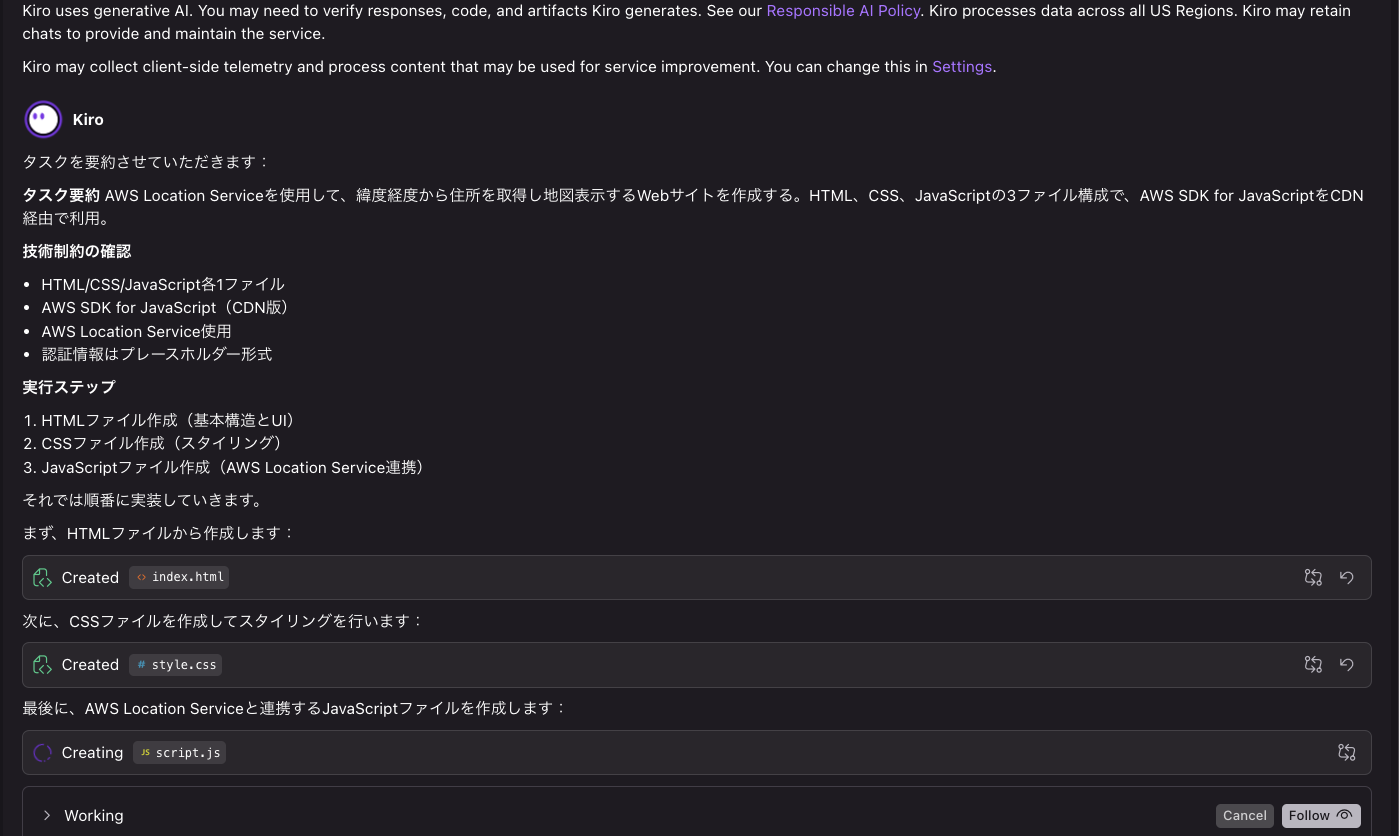Screen dimensions: 1399x836
Task: Revert the index.html file creation
Action: click(x=1347, y=577)
